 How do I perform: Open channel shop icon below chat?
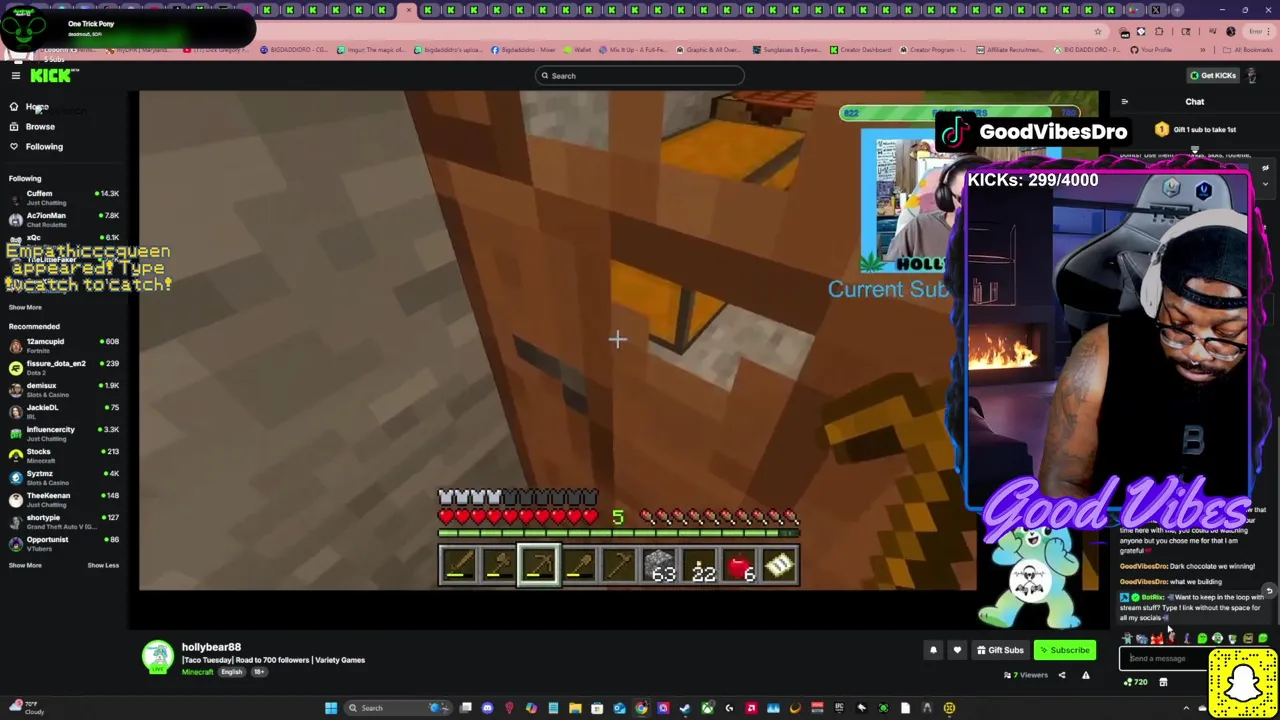(1163, 682)
